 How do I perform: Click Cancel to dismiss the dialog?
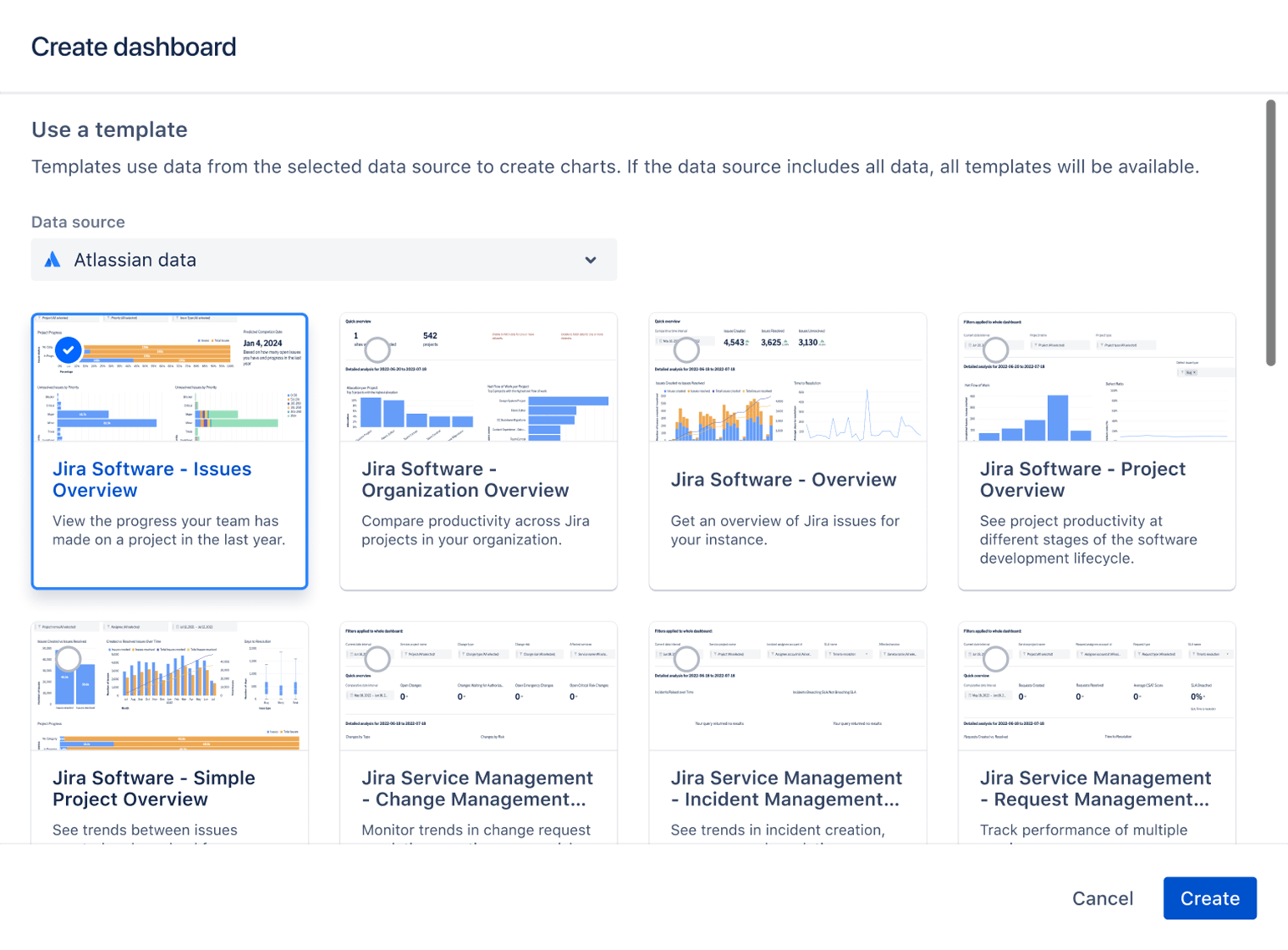(x=1102, y=898)
